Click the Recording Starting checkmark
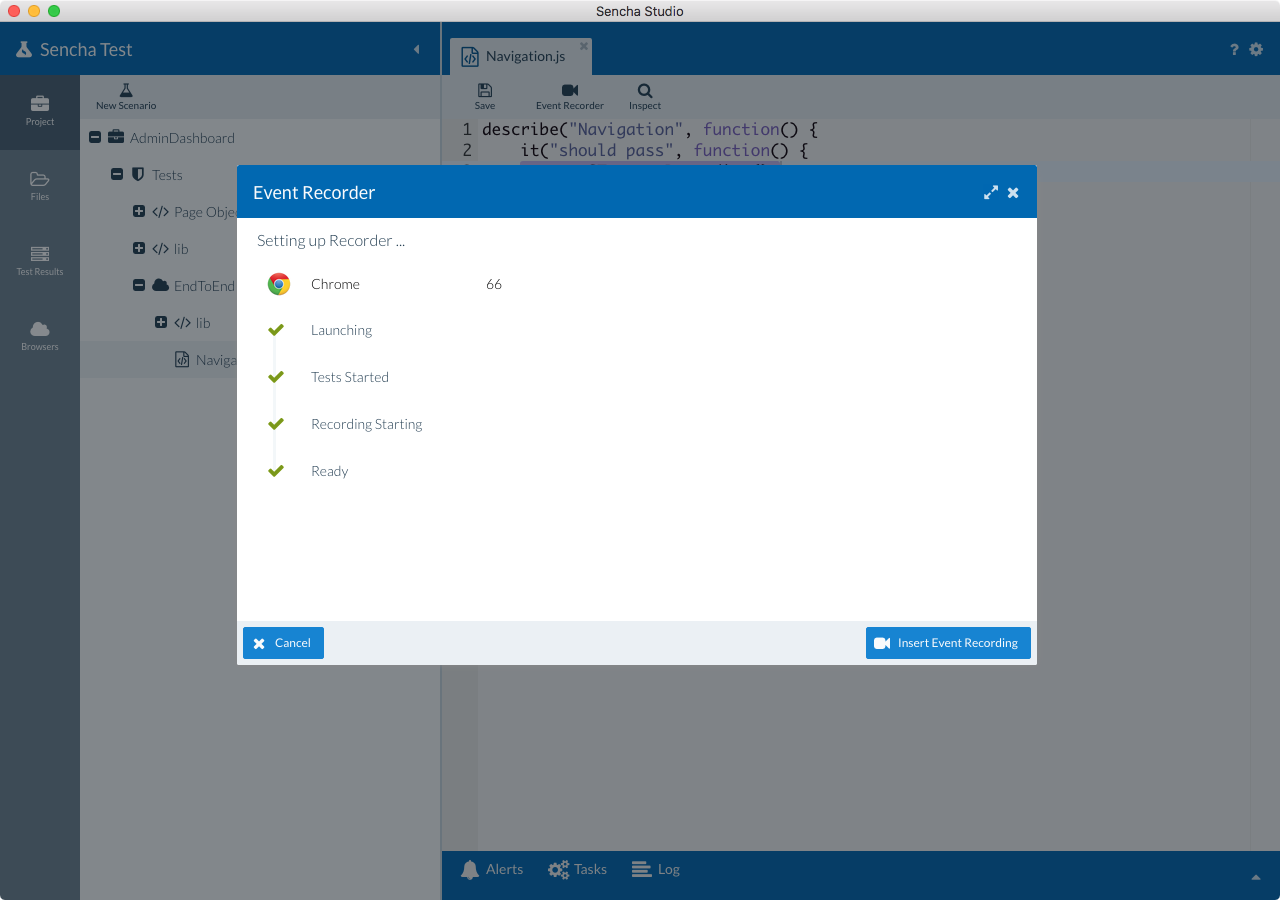The width and height of the screenshot is (1280, 900). [276, 424]
